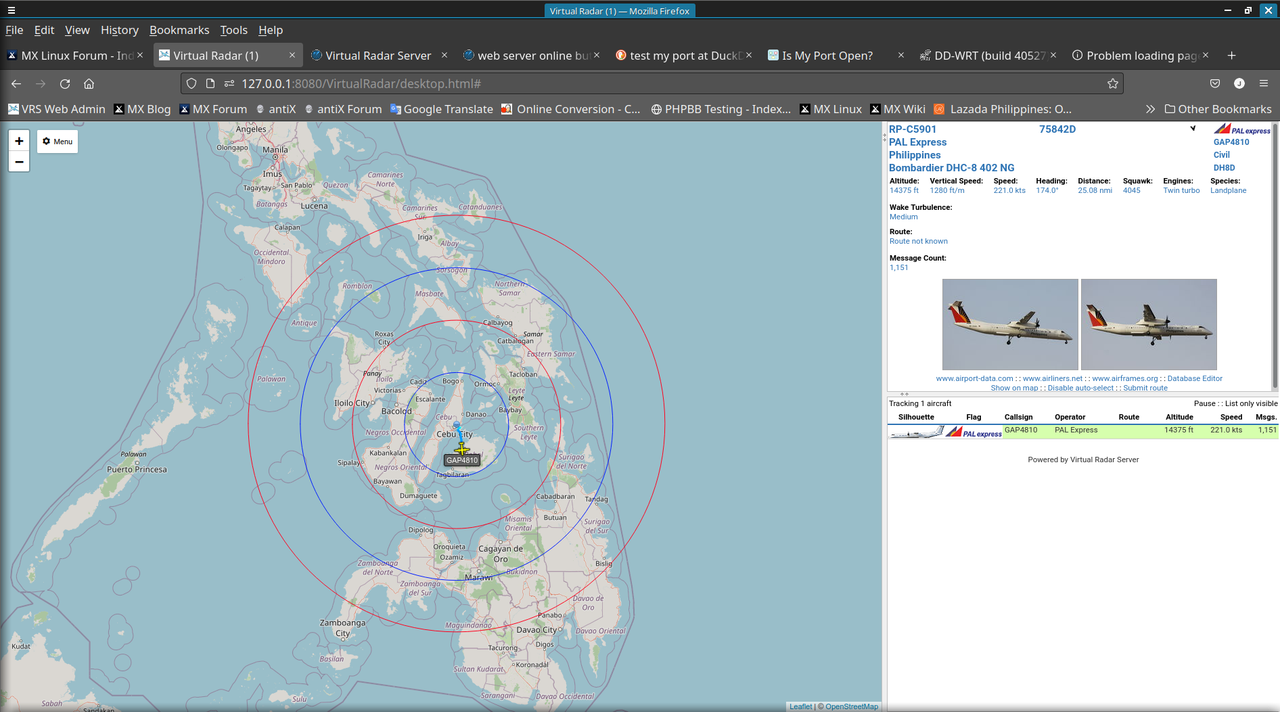Open MX Blog bookmark
Image resolution: width=1280 pixels, height=712 pixels.
click(x=142, y=109)
